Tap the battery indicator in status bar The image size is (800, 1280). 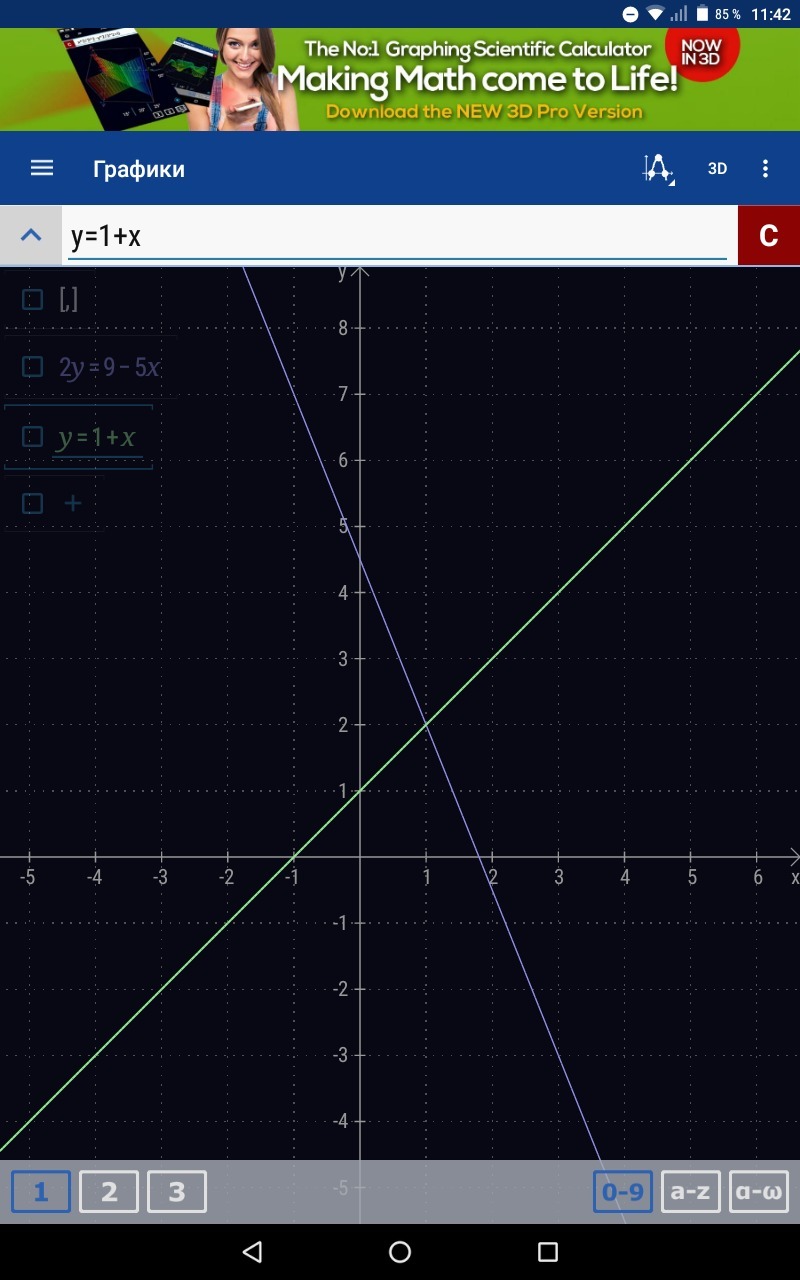coord(702,14)
